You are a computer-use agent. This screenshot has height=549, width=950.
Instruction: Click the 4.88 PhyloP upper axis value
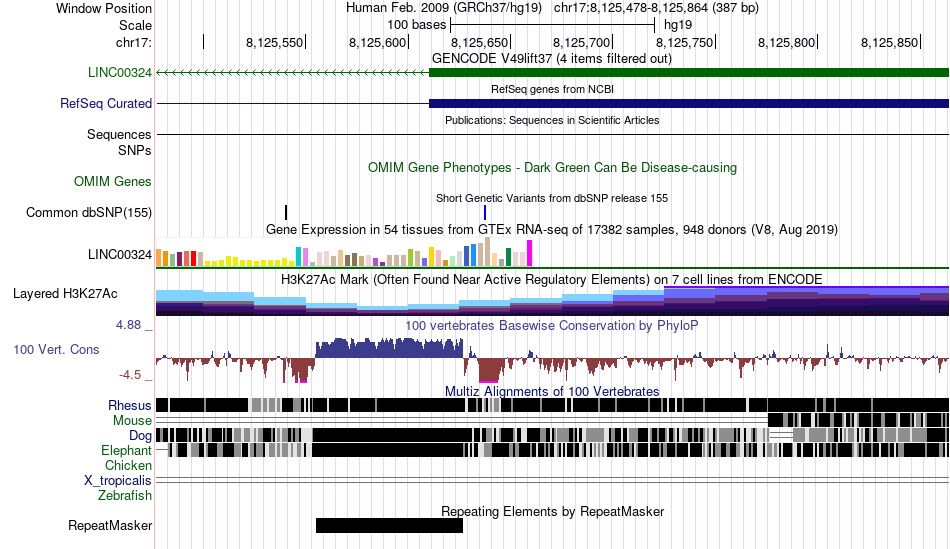pyautogui.click(x=128, y=325)
